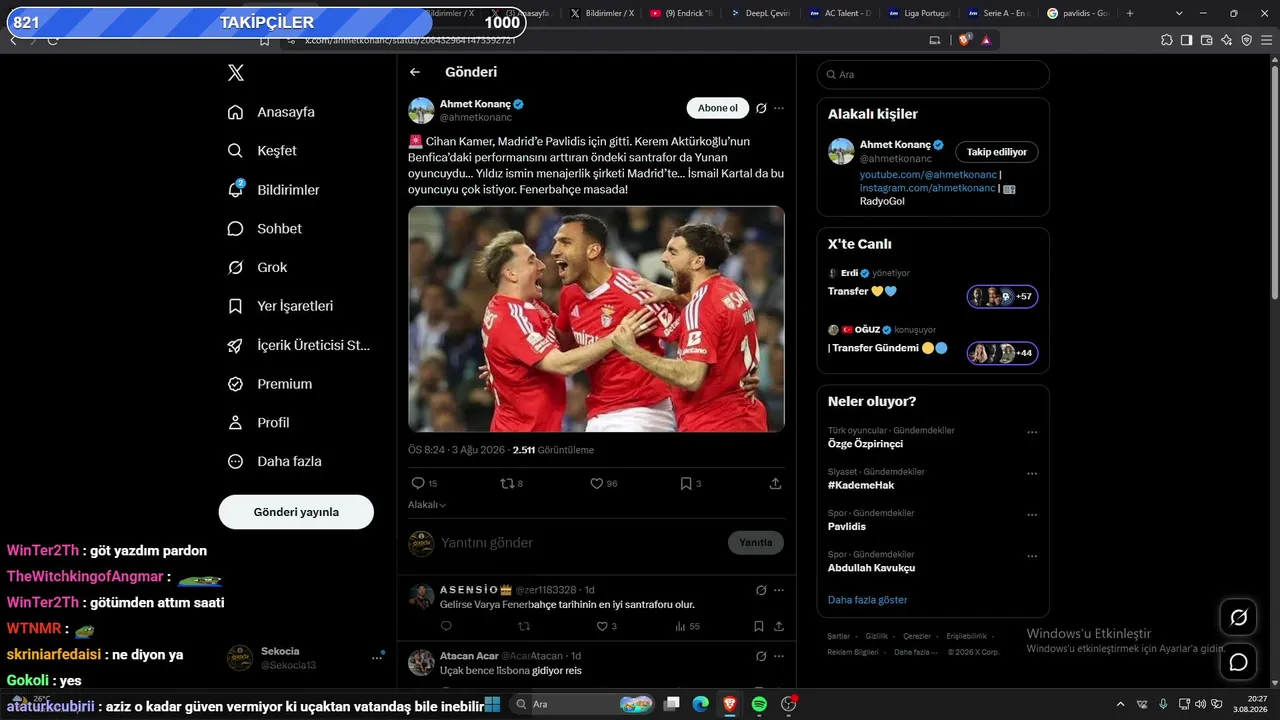Open İçerik Üreticisi Stüdyosu
Screen dimensions: 1280x720
[x=299, y=345]
